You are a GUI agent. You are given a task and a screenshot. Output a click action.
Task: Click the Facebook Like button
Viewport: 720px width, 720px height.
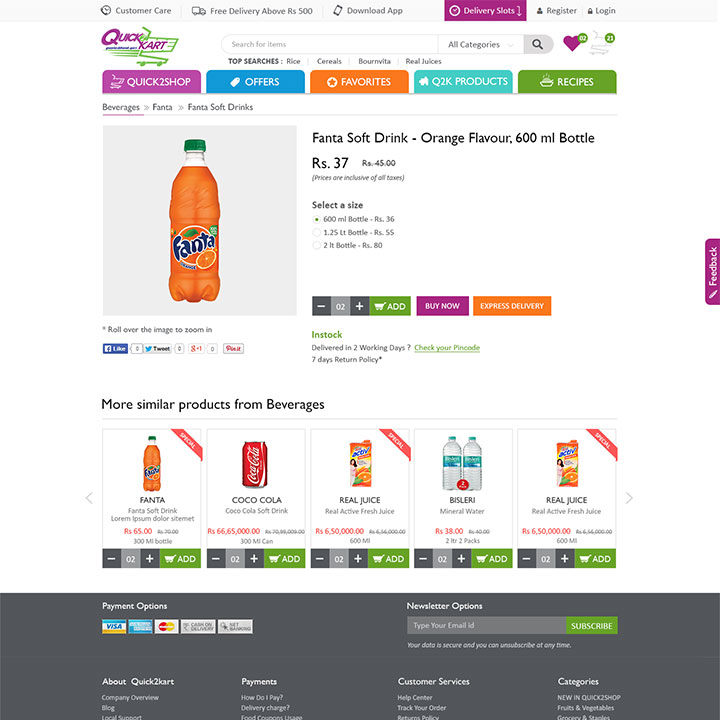(116, 349)
